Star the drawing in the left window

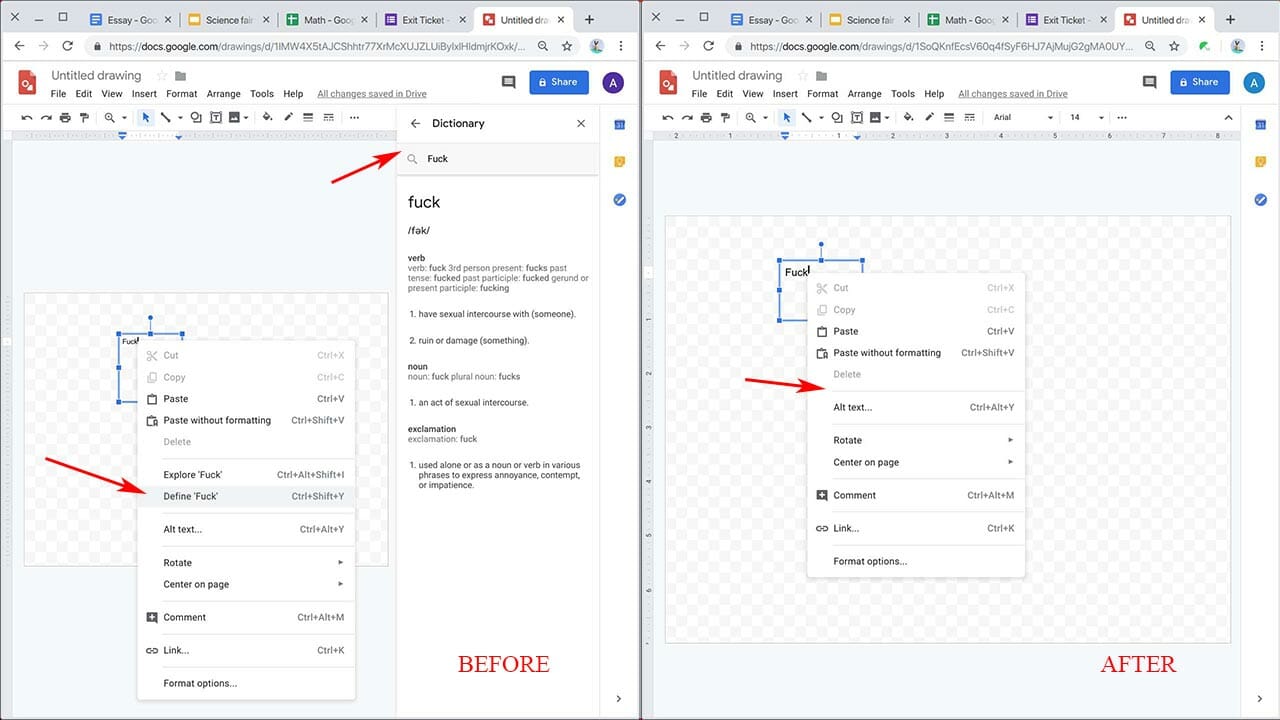click(x=160, y=76)
